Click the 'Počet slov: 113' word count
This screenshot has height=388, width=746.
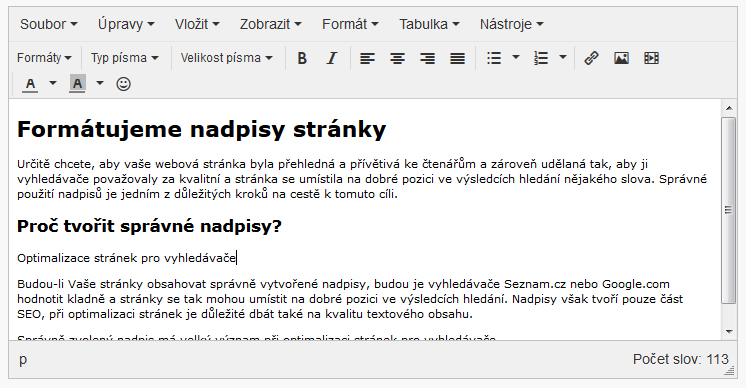click(x=680, y=359)
